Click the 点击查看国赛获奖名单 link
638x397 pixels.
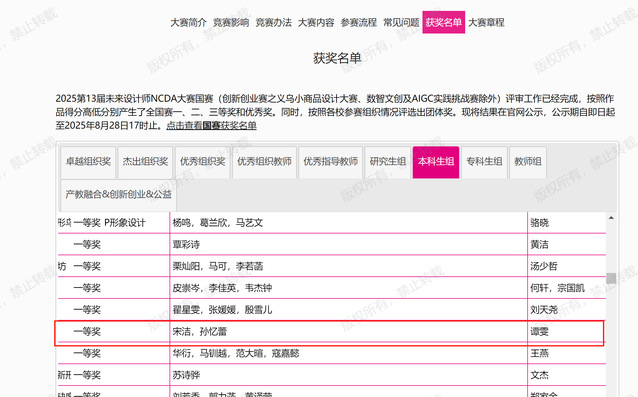click(x=212, y=125)
